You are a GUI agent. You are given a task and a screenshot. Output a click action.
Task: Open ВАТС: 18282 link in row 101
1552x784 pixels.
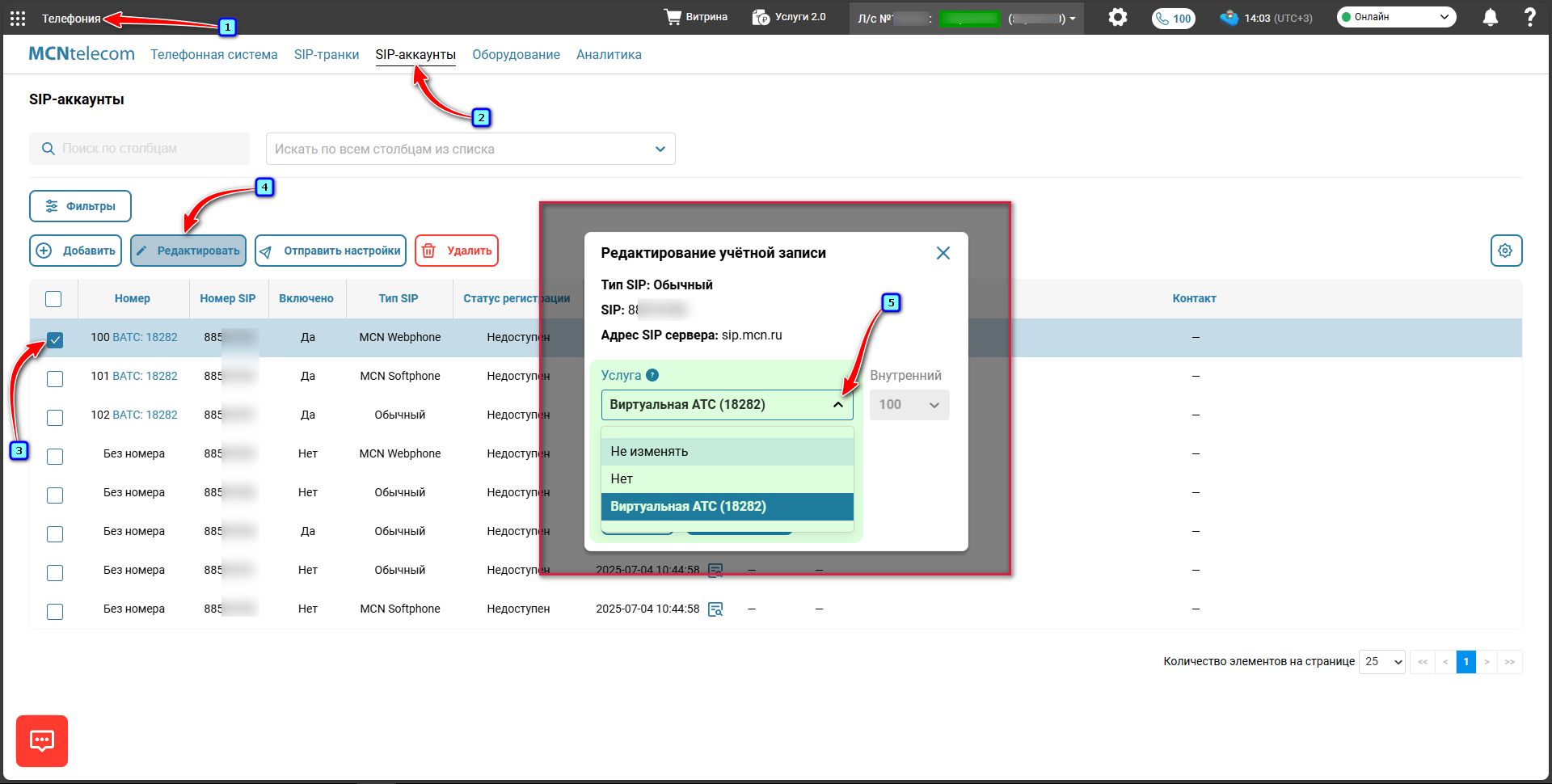pos(145,376)
